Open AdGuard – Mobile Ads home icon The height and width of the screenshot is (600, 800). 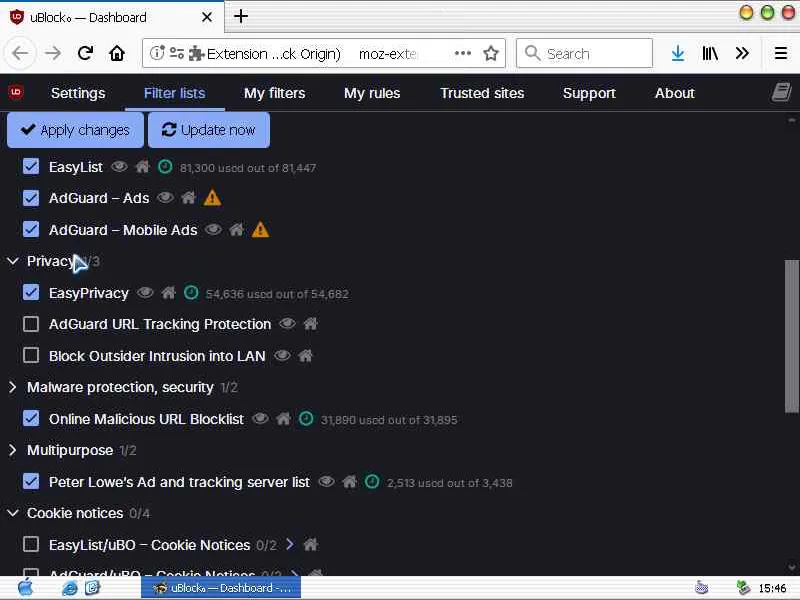click(236, 230)
